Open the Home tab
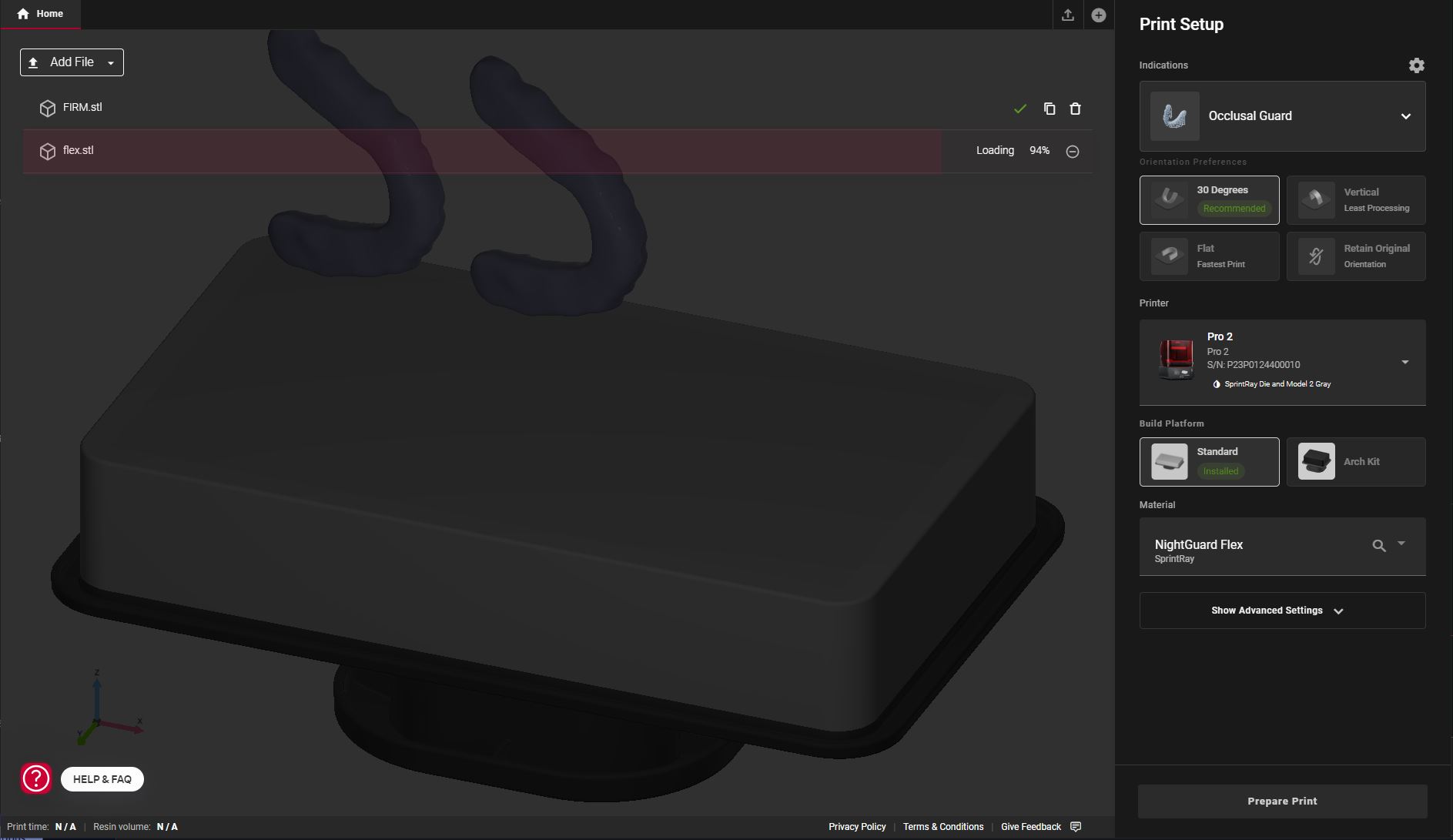 point(40,14)
